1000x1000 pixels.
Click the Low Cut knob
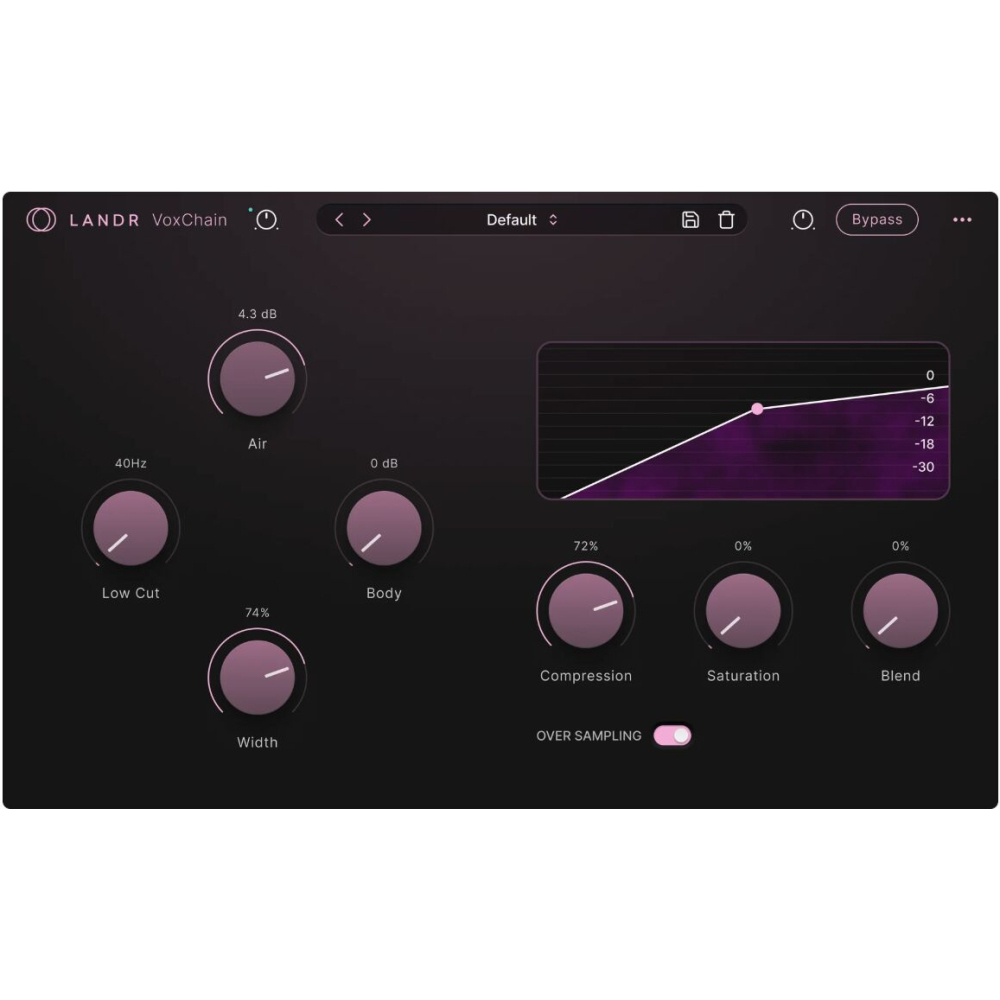[x=131, y=528]
